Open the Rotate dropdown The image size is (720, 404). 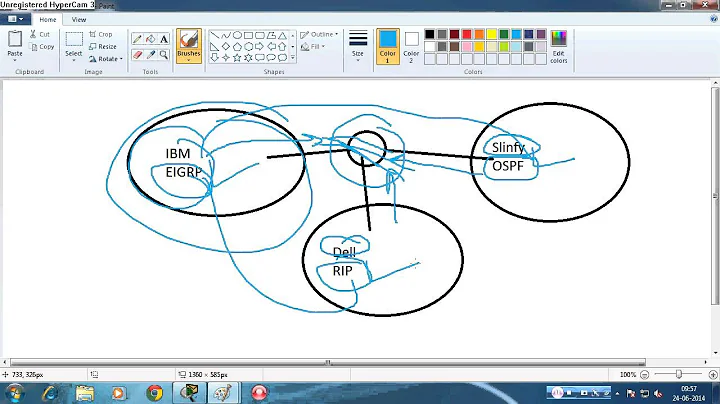pyautogui.click(x=106, y=59)
